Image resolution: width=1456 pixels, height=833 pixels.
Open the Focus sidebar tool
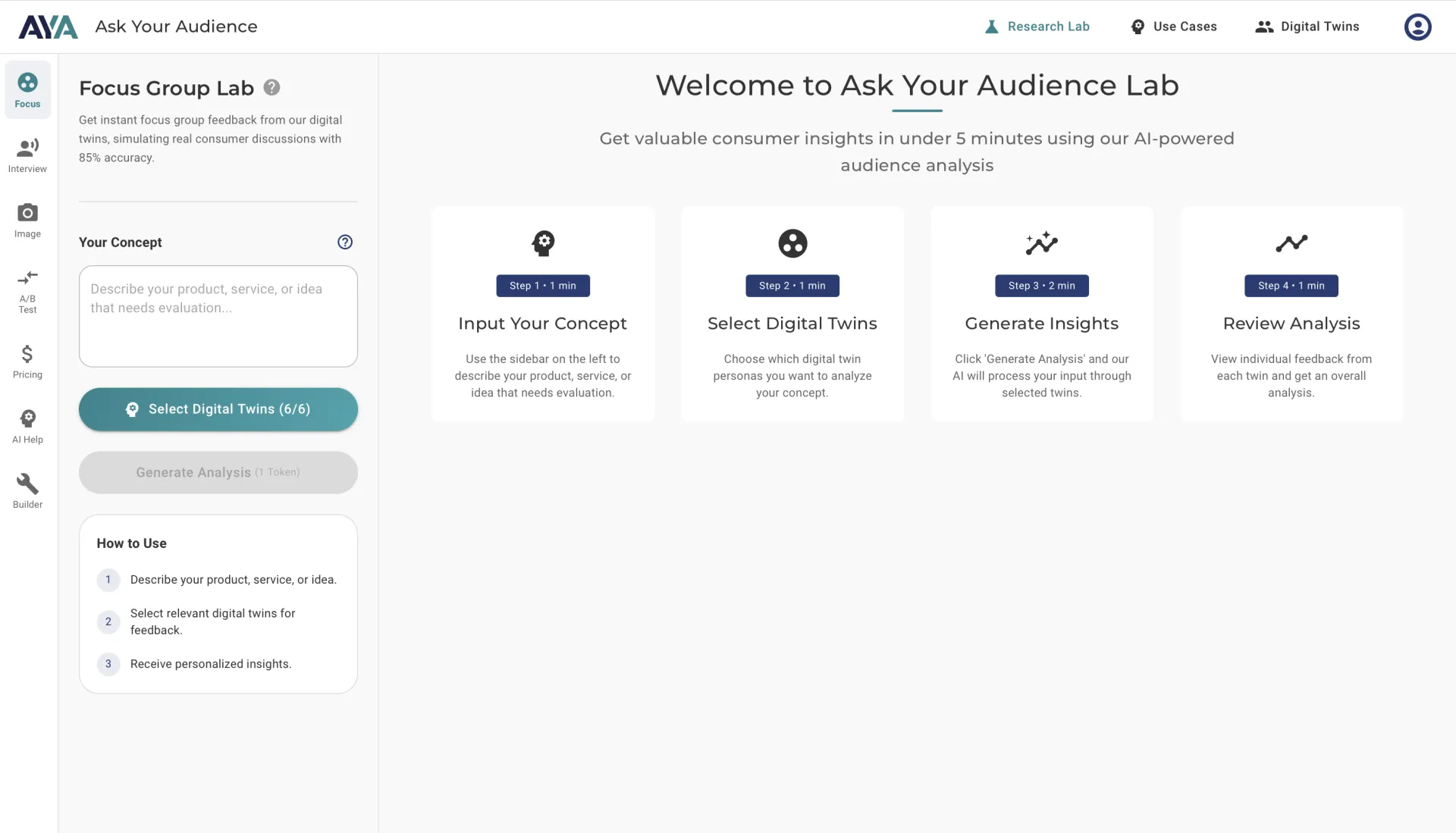[27, 90]
